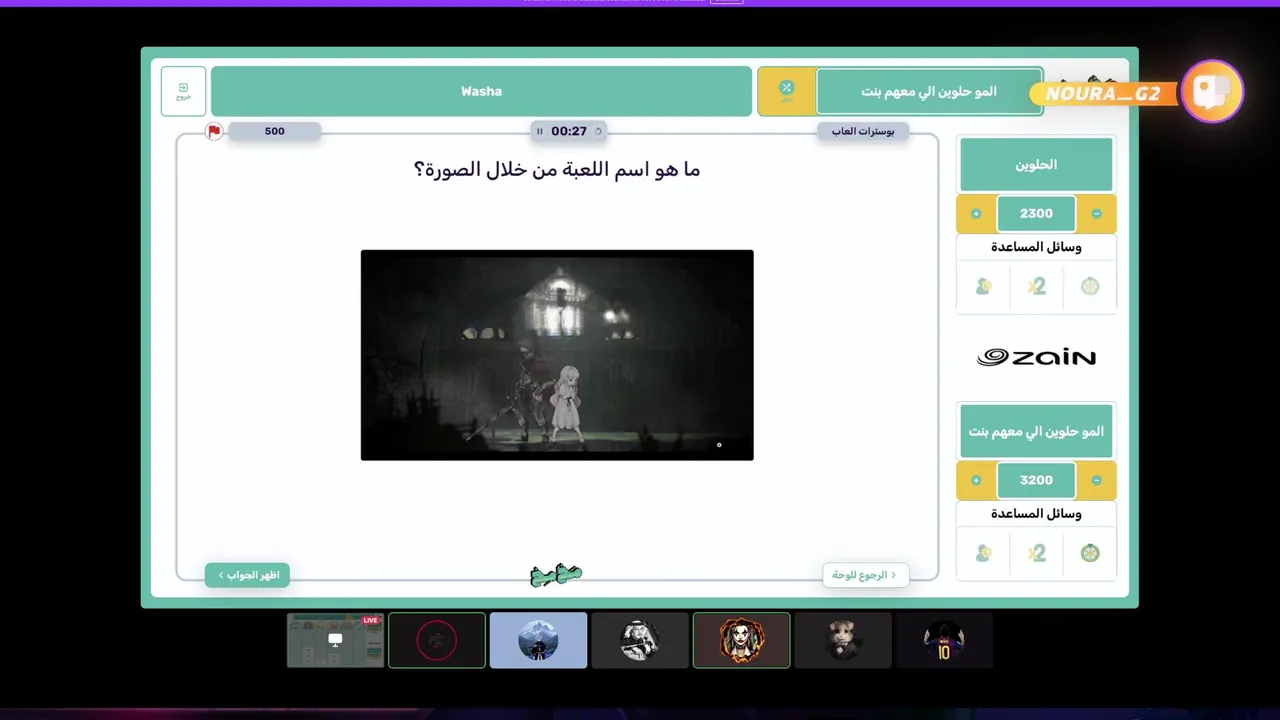Click the yellow swap-turn icon button

tap(786, 91)
